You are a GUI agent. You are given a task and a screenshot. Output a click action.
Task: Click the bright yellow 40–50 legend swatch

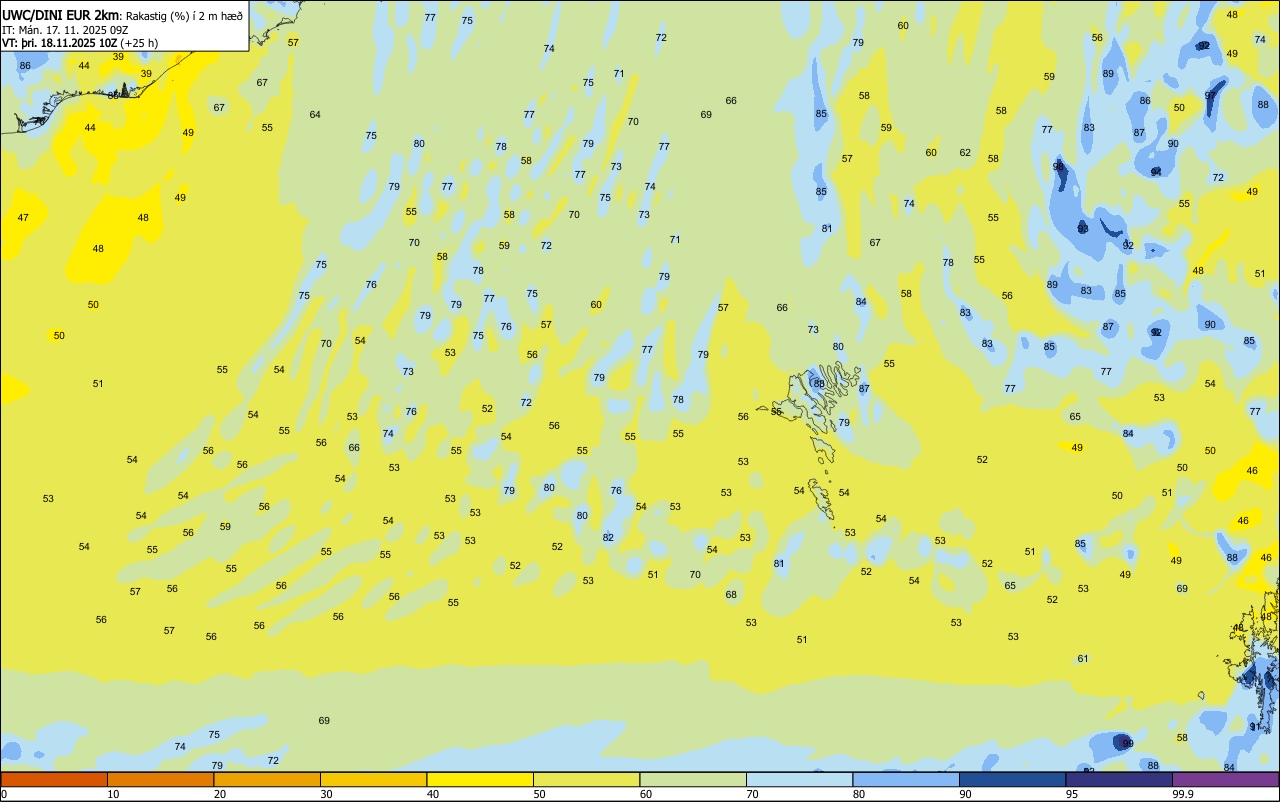(x=480, y=779)
